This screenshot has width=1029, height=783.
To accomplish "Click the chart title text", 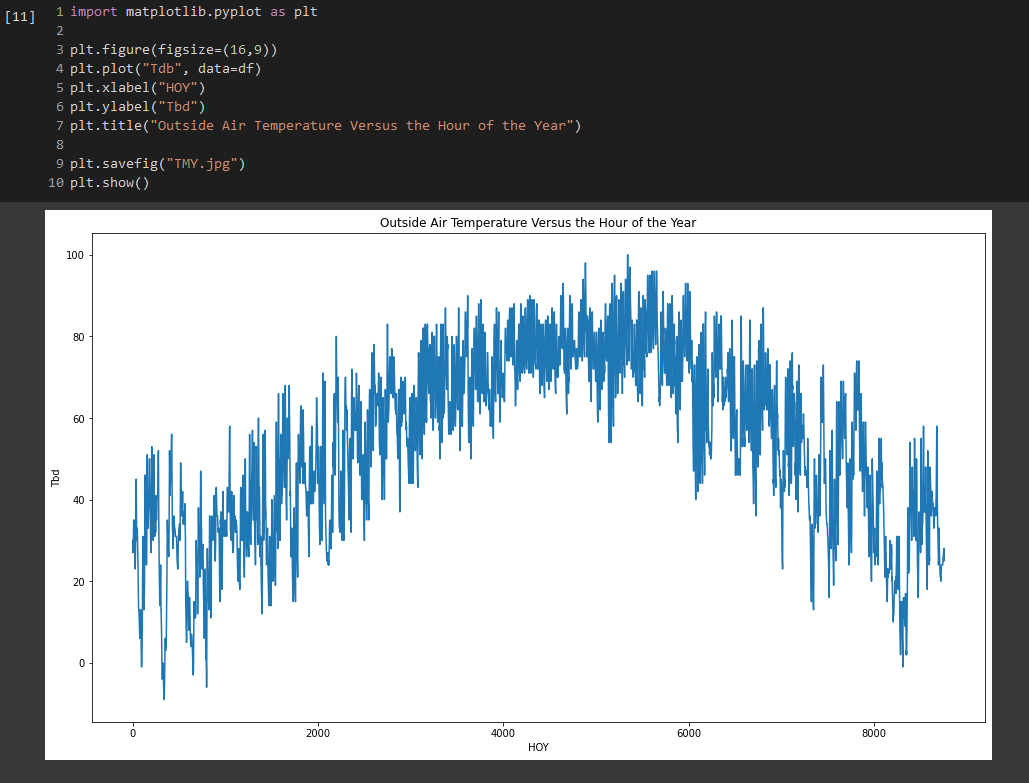I will (x=538, y=222).
